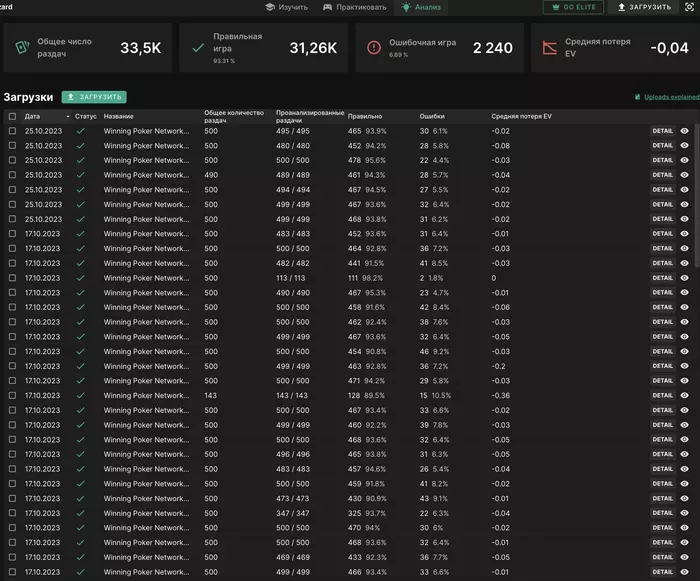Toggle eye icon on the 469 / 469 row
The height and width of the screenshot is (581, 700).
point(684,557)
